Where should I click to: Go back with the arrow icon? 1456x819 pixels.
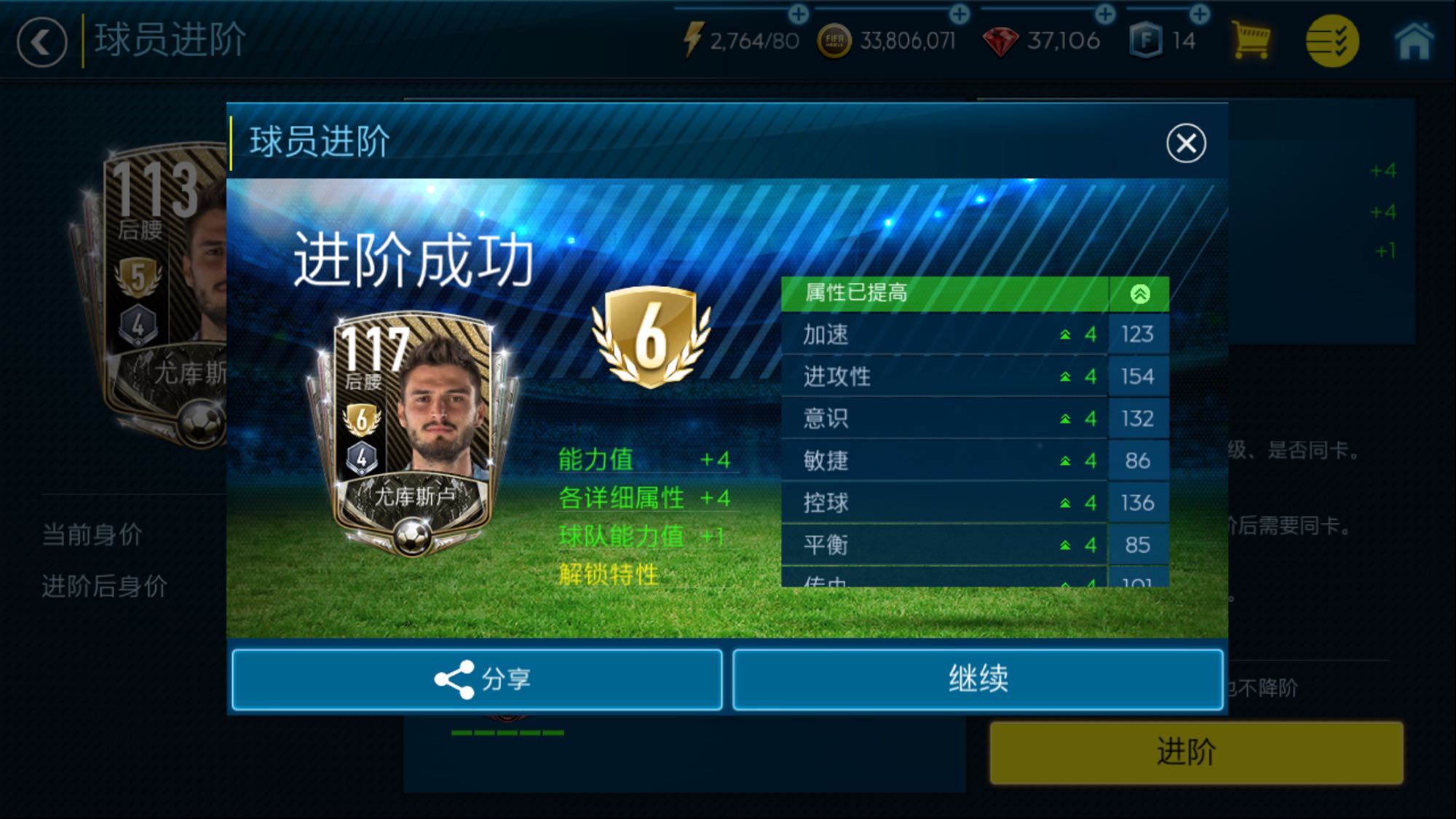[41, 42]
